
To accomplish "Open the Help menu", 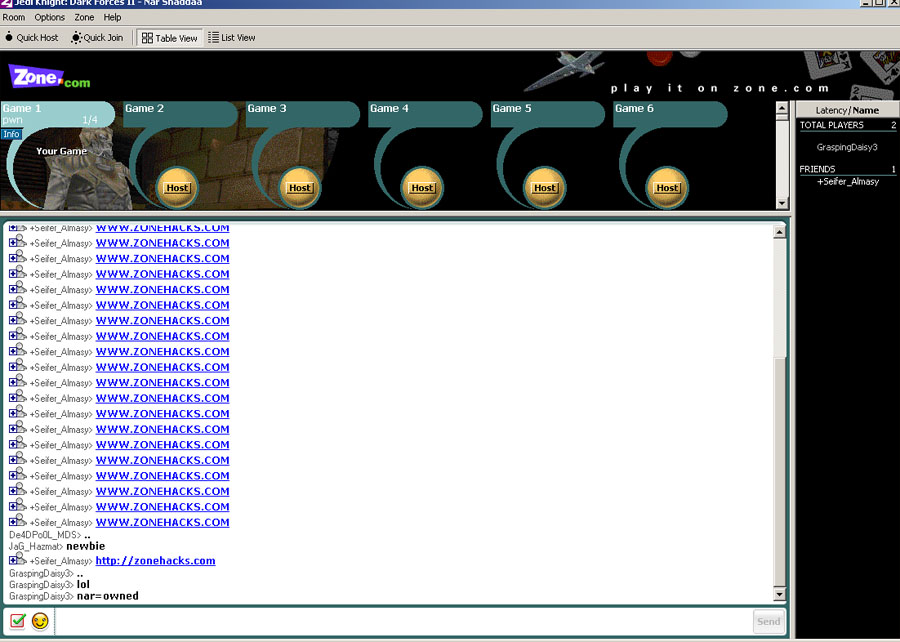I will tap(112, 17).
